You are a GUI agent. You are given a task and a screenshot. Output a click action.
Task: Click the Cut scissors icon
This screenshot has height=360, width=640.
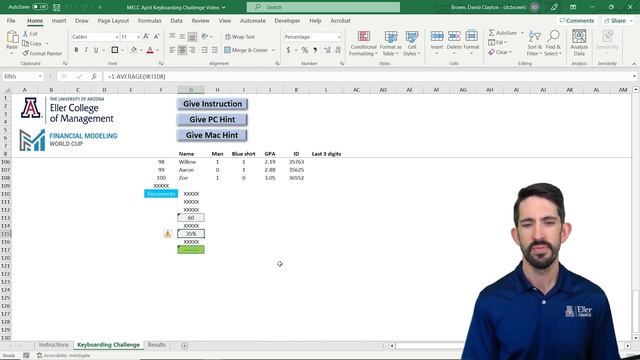[x=25, y=33]
